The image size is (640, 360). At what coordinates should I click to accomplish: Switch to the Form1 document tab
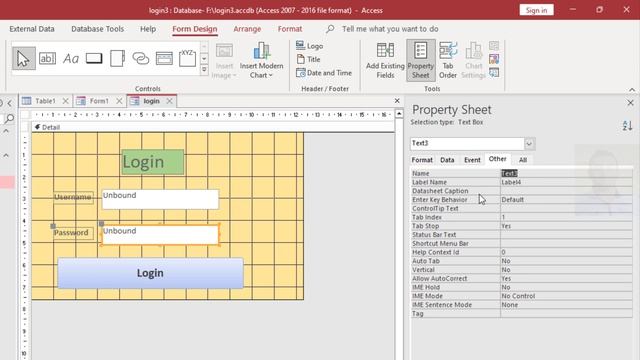(99, 101)
